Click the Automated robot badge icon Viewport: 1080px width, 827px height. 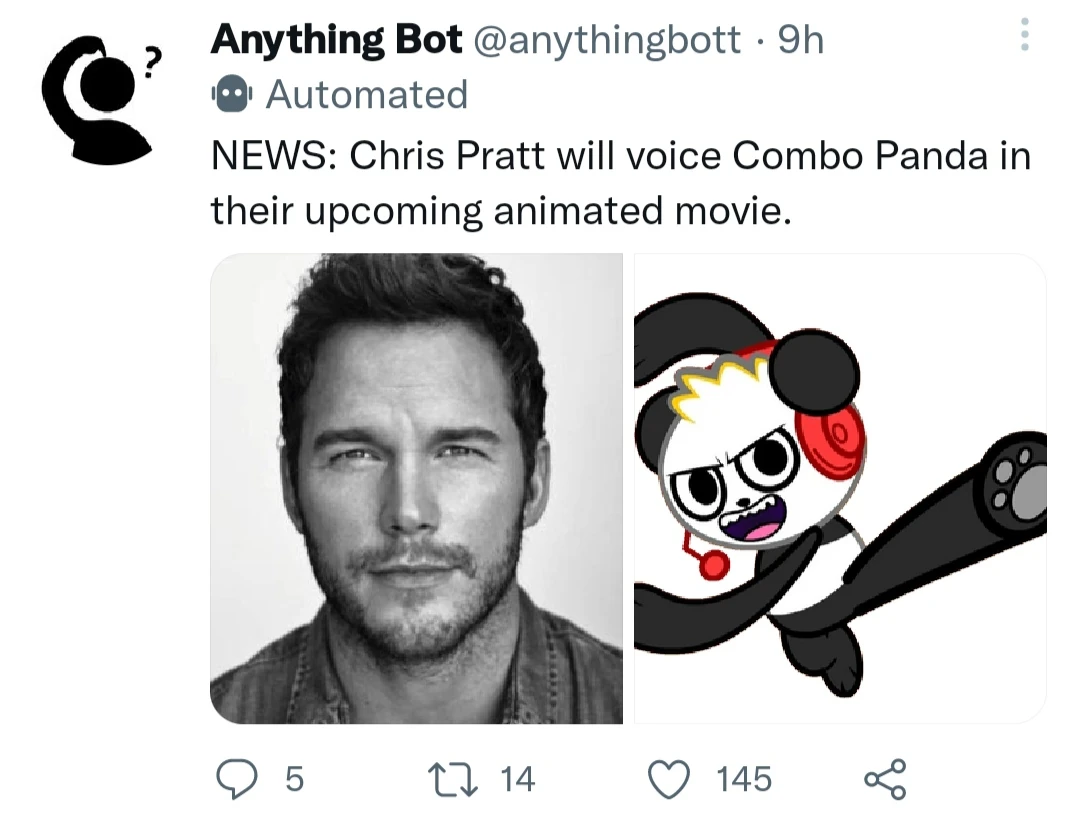(231, 94)
